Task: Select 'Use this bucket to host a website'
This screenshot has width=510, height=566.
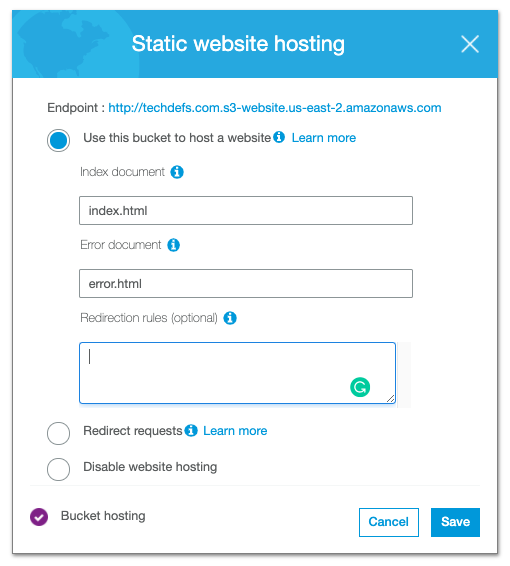Action: tap(58, 140)
